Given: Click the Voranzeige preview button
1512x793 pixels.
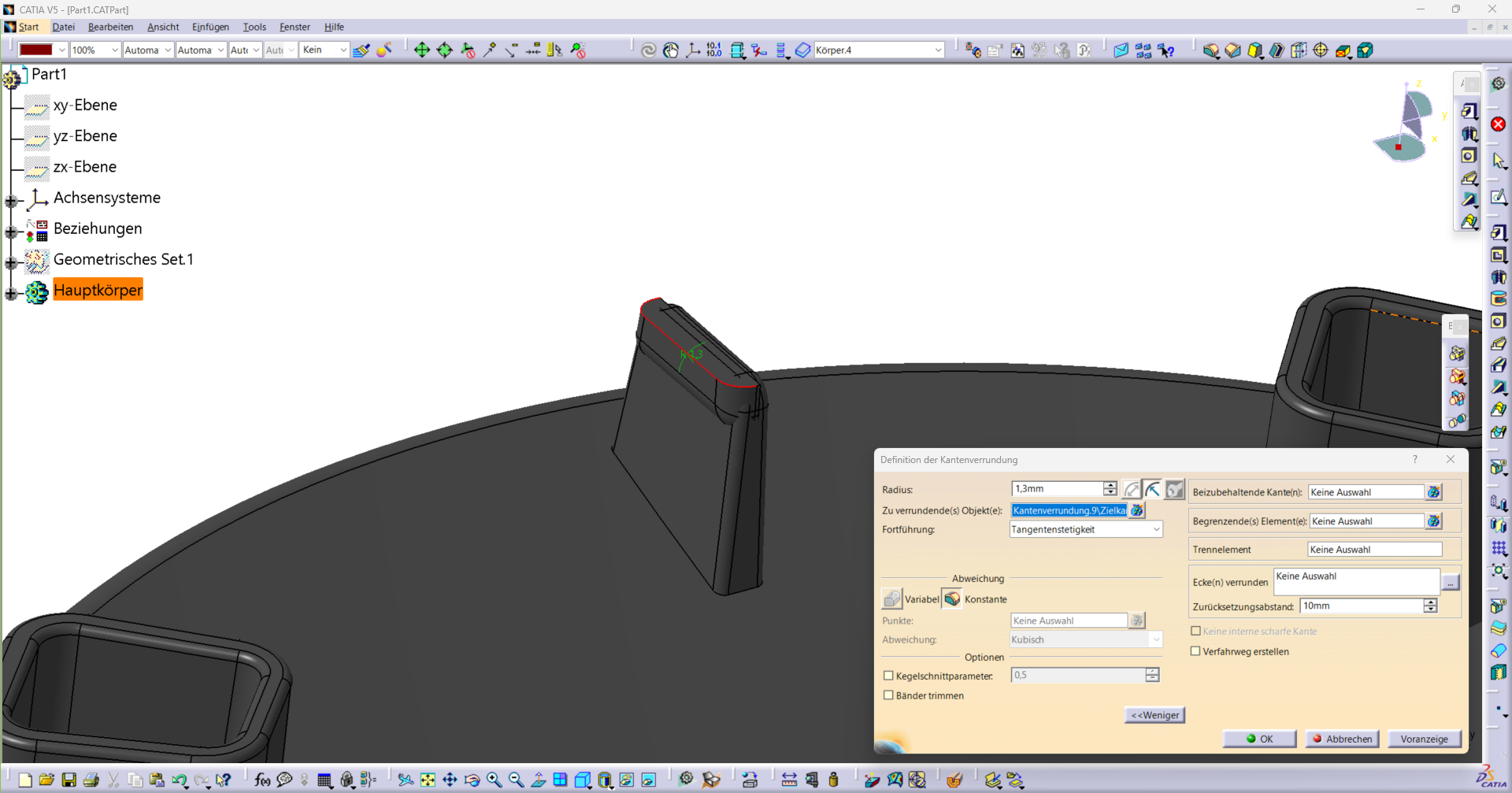Looking at the screenshot, I should point(1424,739).
